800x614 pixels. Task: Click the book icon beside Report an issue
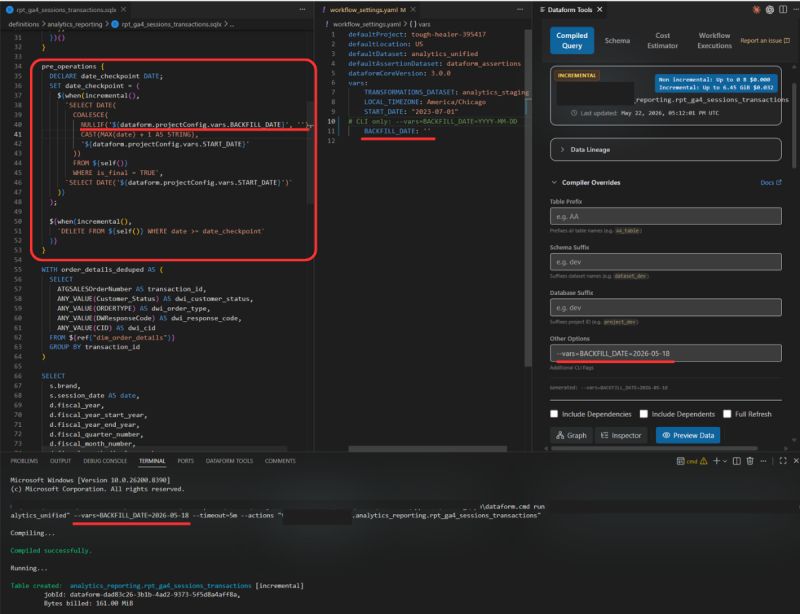(787, 40)
